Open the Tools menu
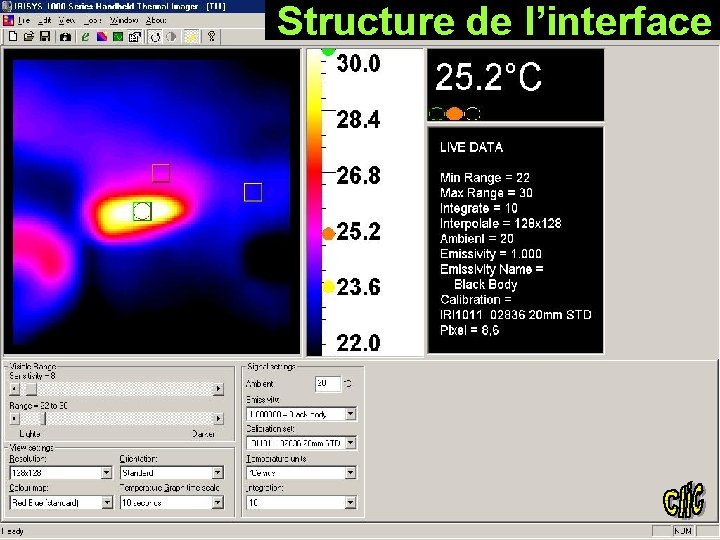 [x=92, y=21]
